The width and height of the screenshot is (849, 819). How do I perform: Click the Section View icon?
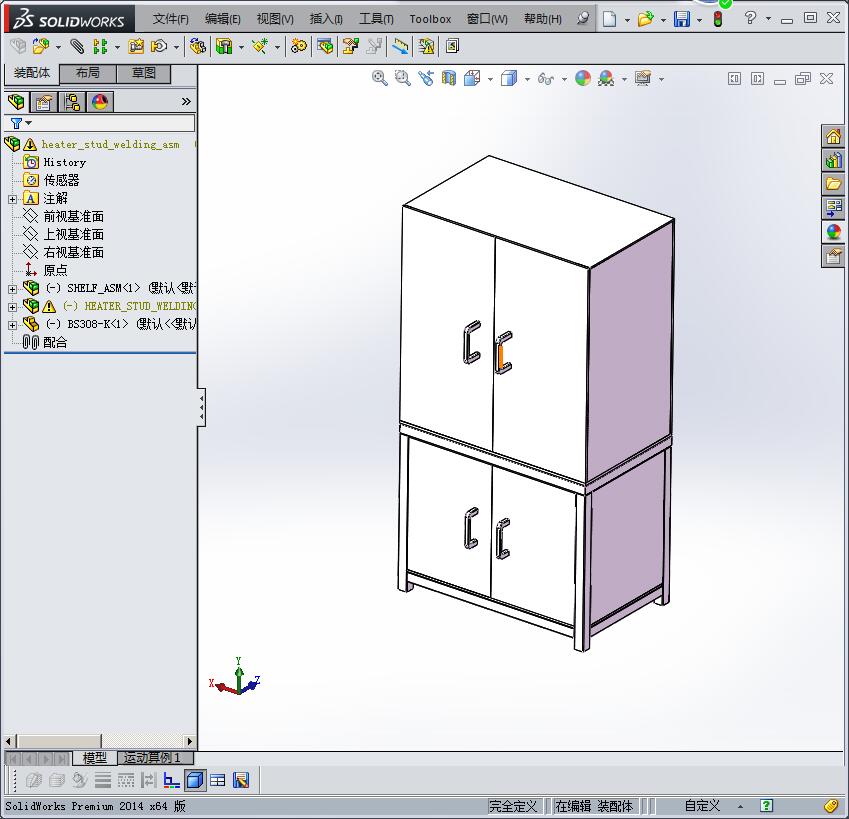point(448,78)
